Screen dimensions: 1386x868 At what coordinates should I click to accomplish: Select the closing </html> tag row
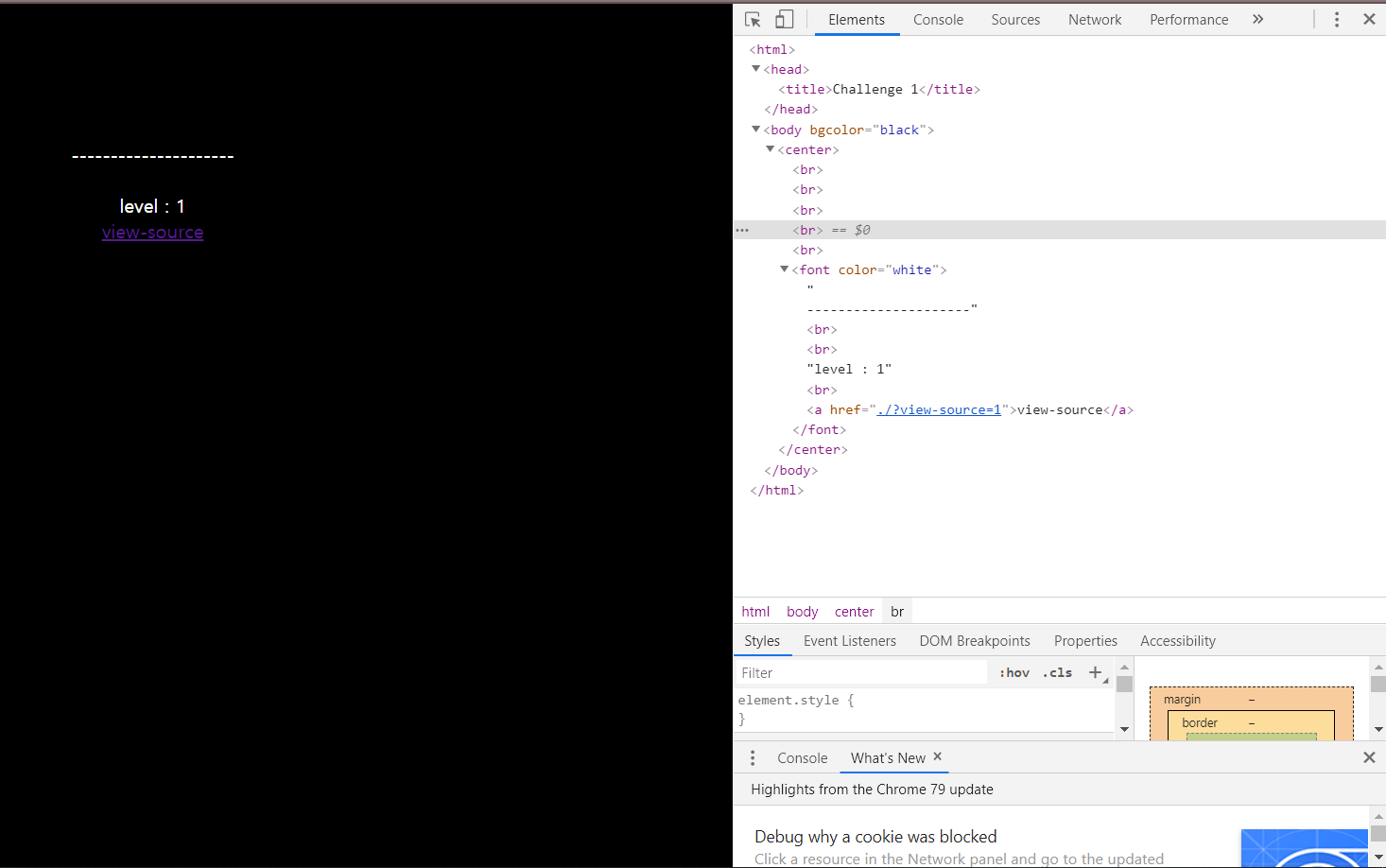point(776,490)
